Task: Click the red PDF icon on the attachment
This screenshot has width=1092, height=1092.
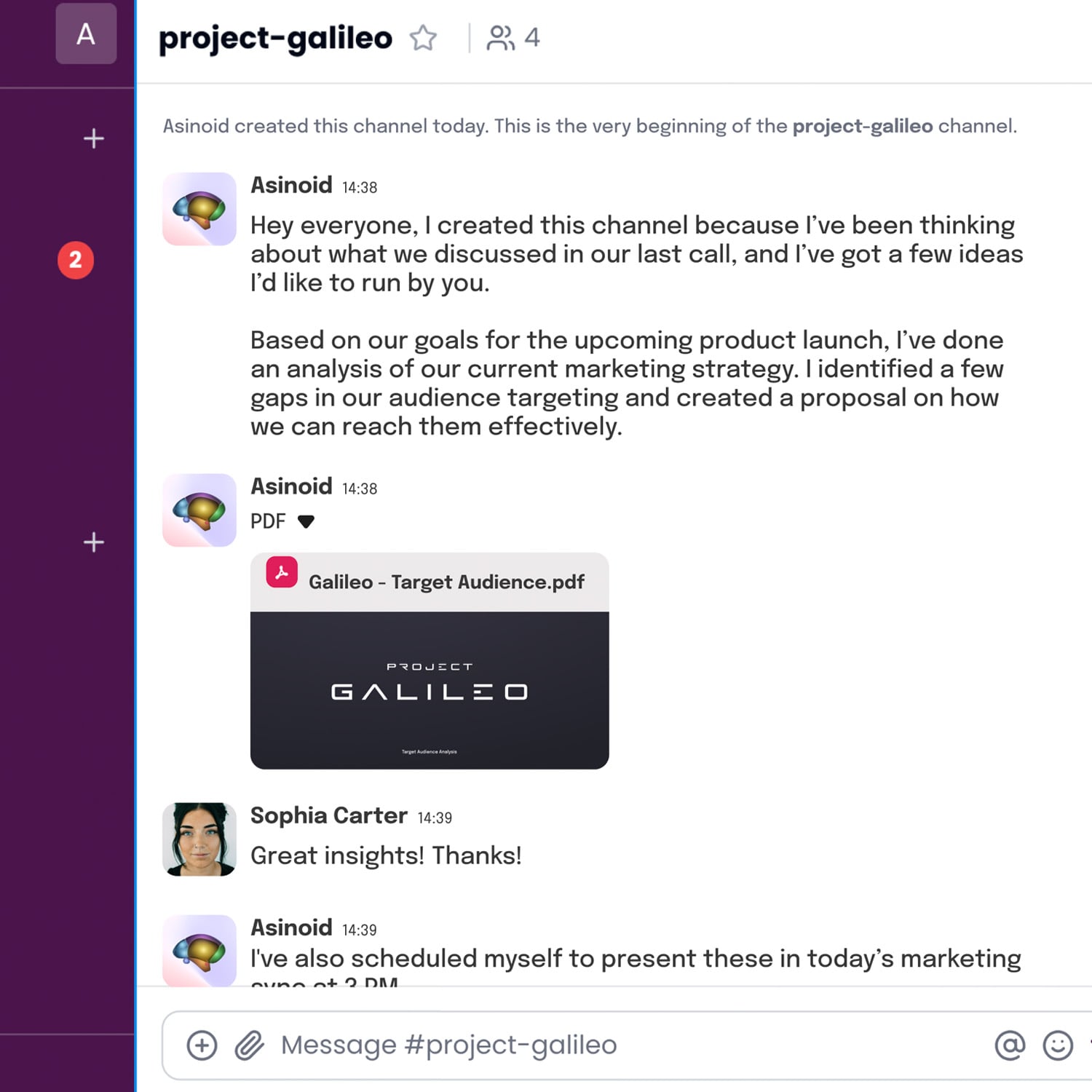Action: (280, 573)
